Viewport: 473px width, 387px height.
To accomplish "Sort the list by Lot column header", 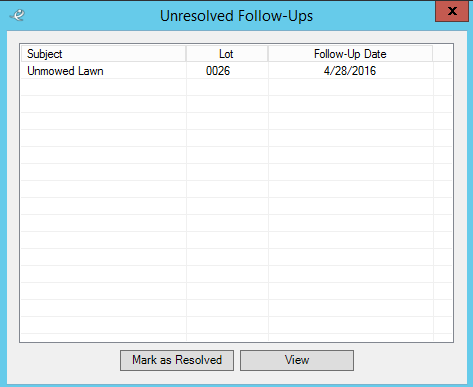I will (227, 54).
